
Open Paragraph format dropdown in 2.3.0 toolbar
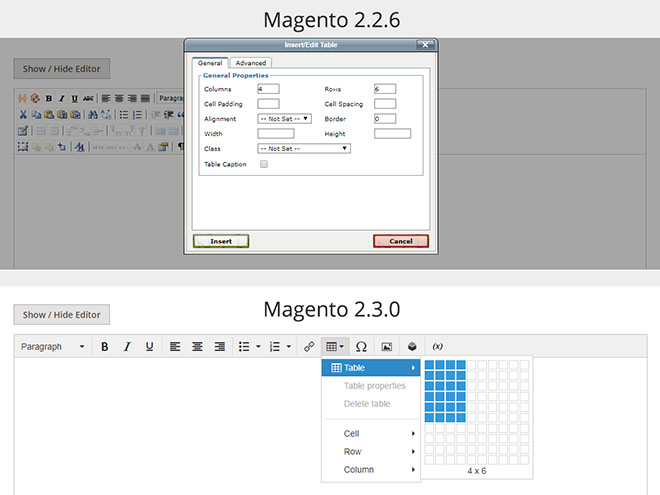tap(53, 346)
